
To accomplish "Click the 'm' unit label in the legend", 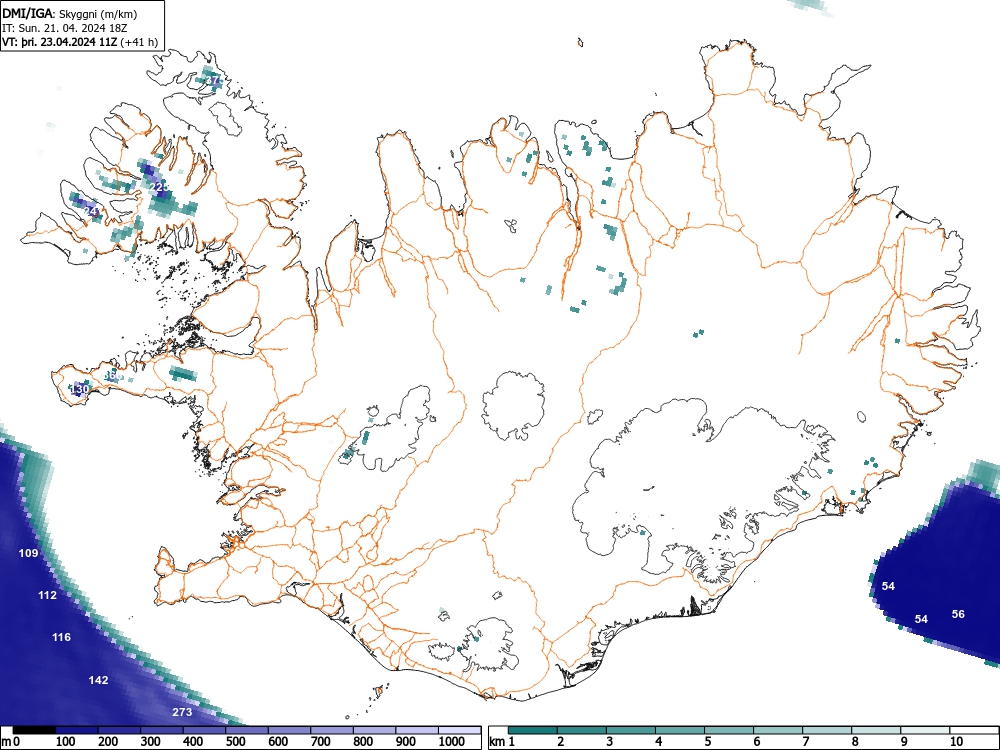I will pos(7,742).
